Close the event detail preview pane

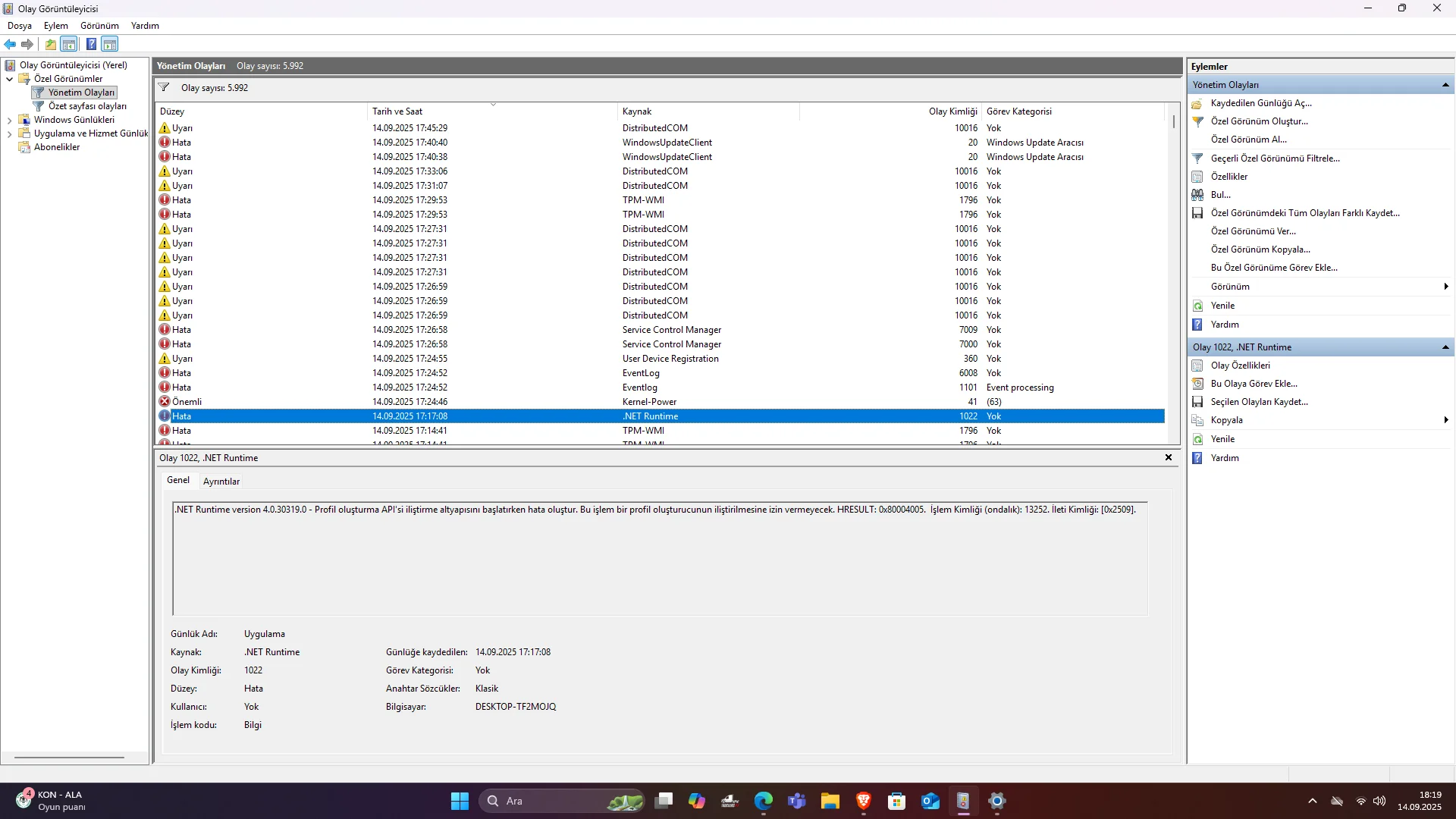coord(1168,457)
